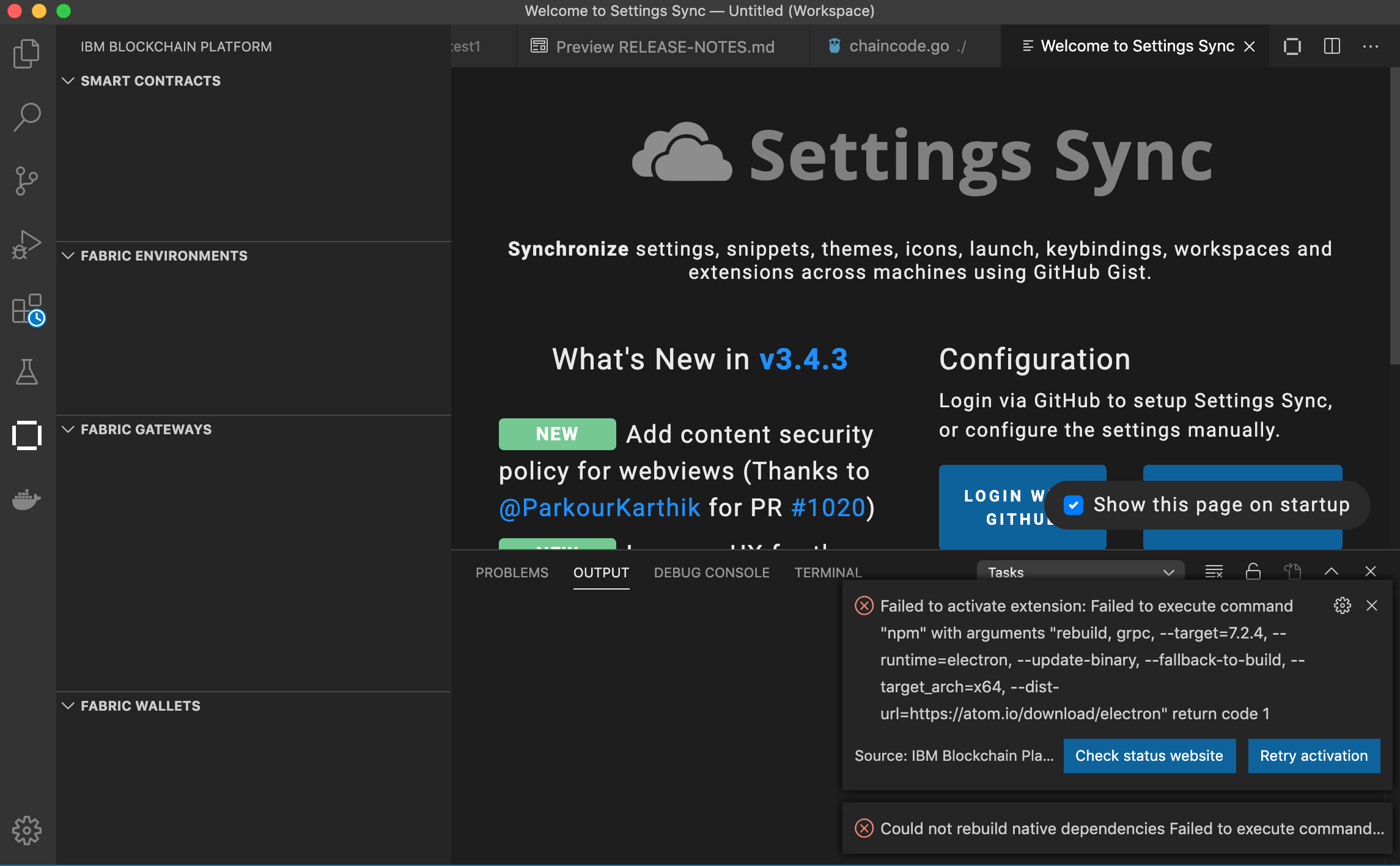Clear the Output panel contents
Viewport: 1400px width, 866px height.
click(x=1214, y=571)
